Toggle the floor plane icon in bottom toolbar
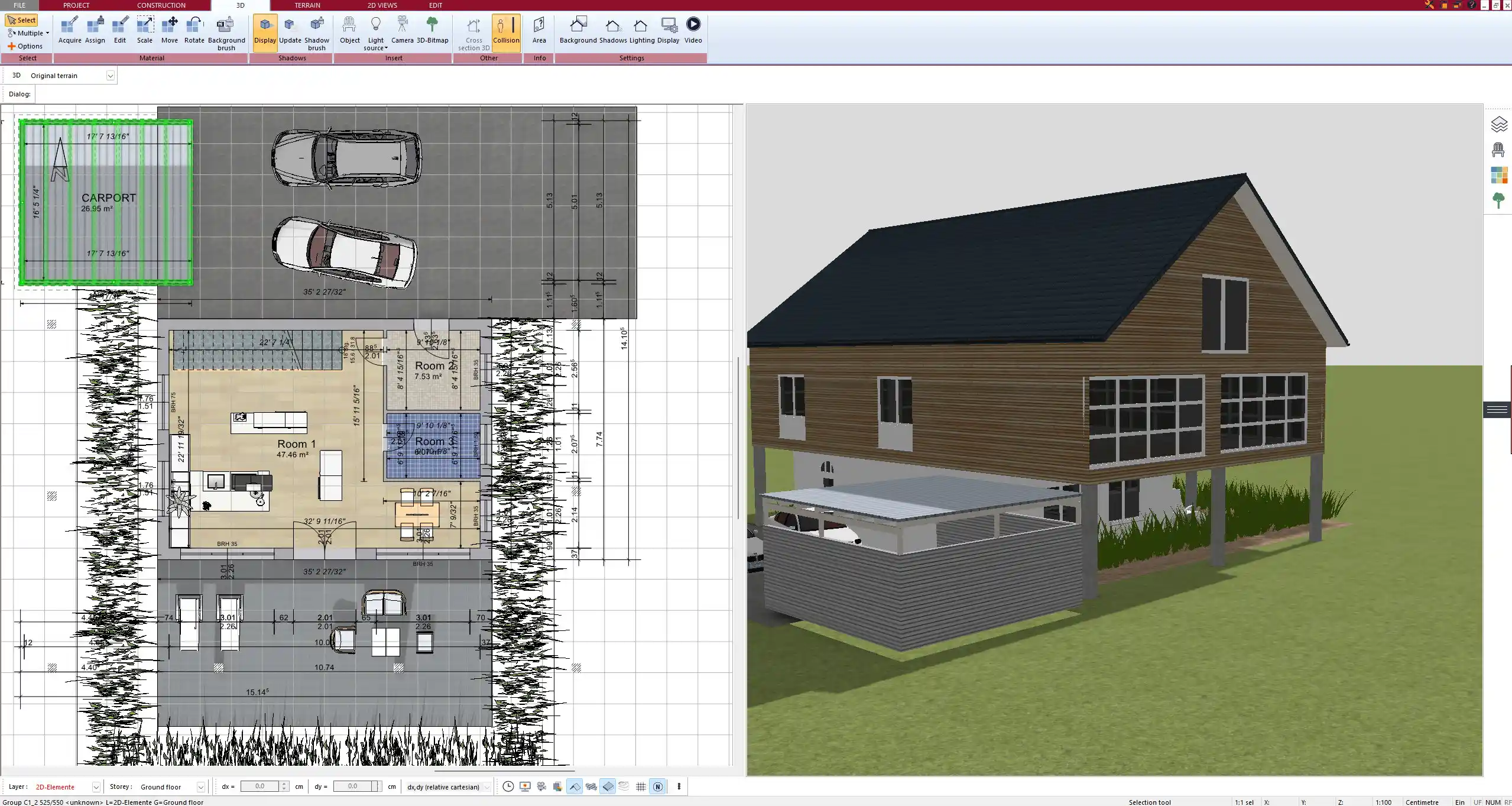 608,786
